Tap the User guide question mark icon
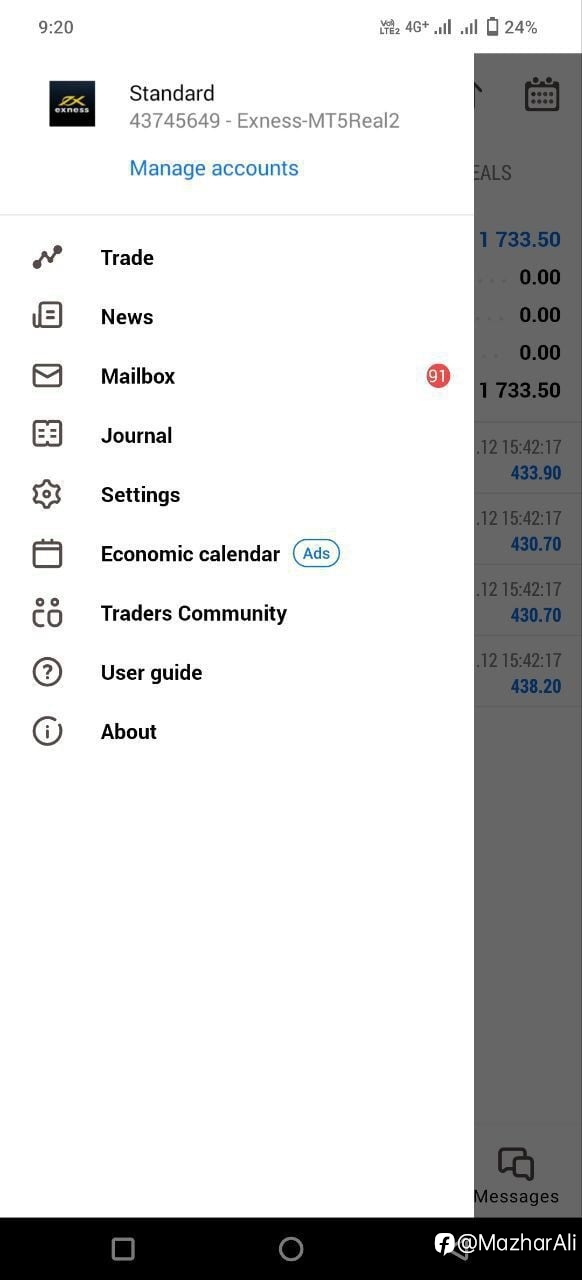The height and width of the screenshot is (1280, 582). pos(47,672)
